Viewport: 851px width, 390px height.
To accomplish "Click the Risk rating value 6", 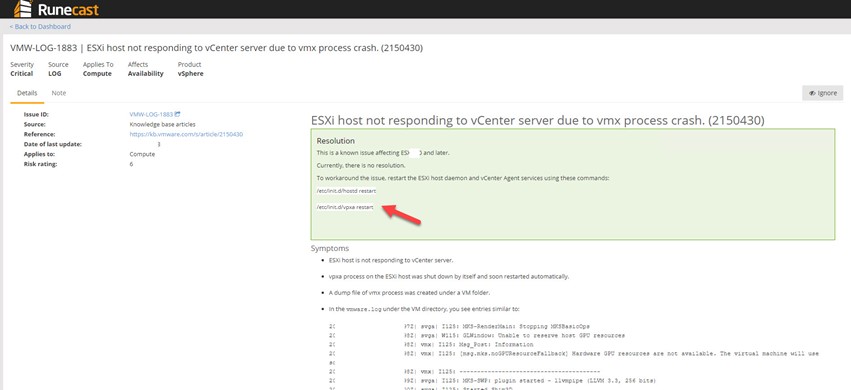I will [x=131, y=164].
